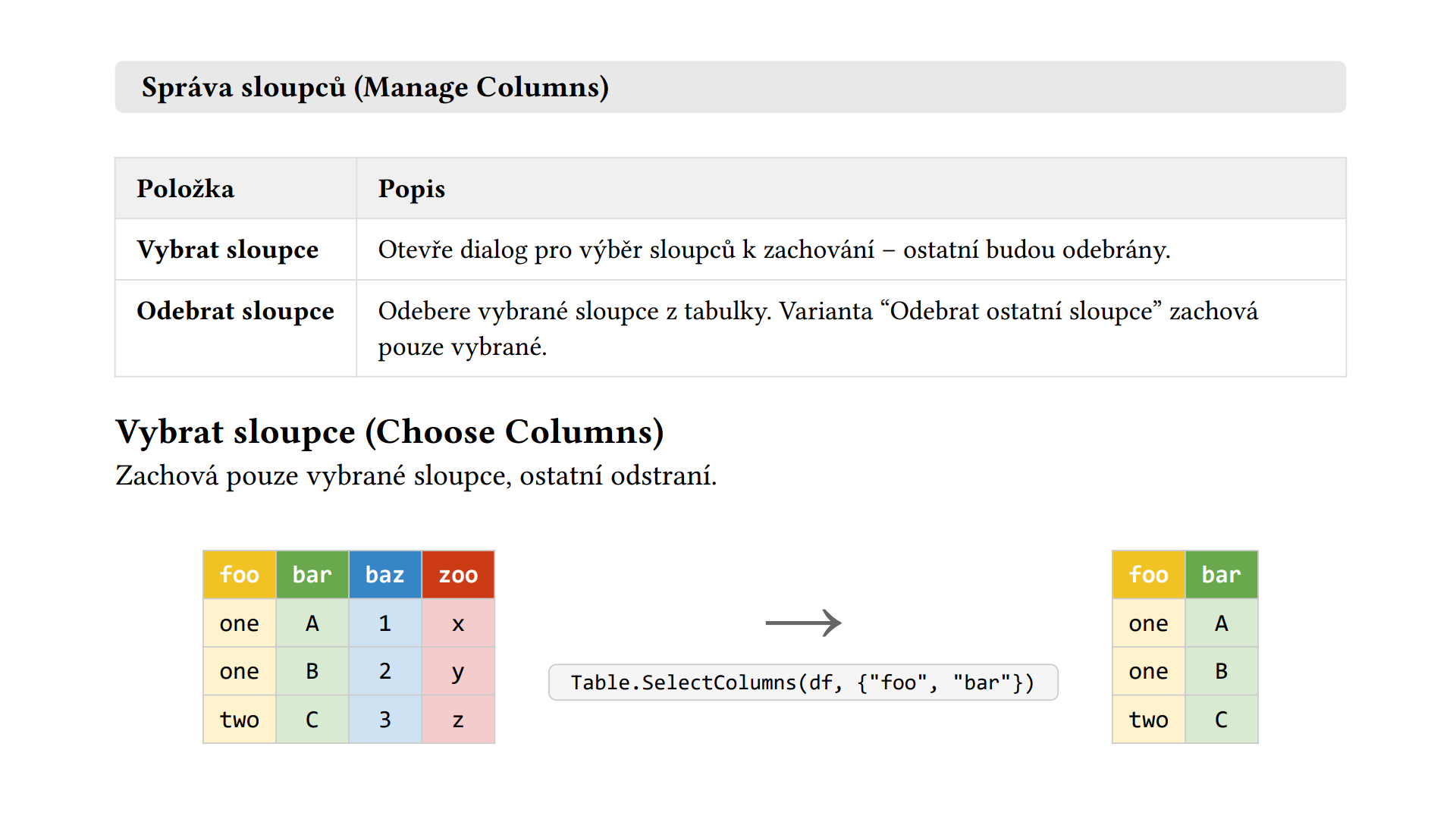Select the Vybrat sloupce table row label
1456x819 pixels.
tap(227, 249)
